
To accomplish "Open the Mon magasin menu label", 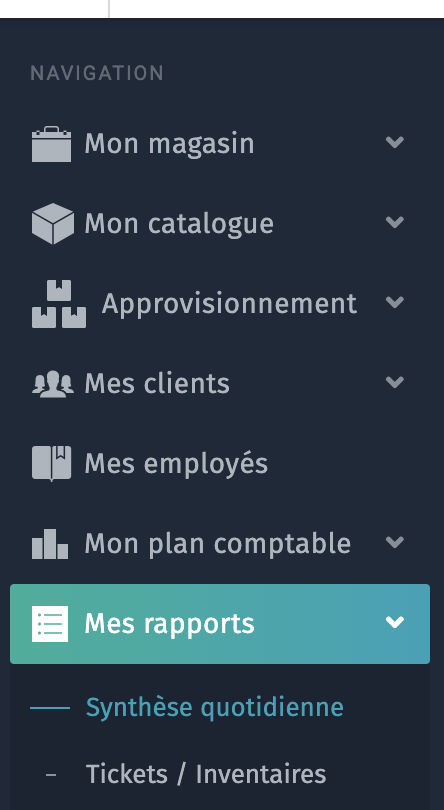I will [170, 144].
